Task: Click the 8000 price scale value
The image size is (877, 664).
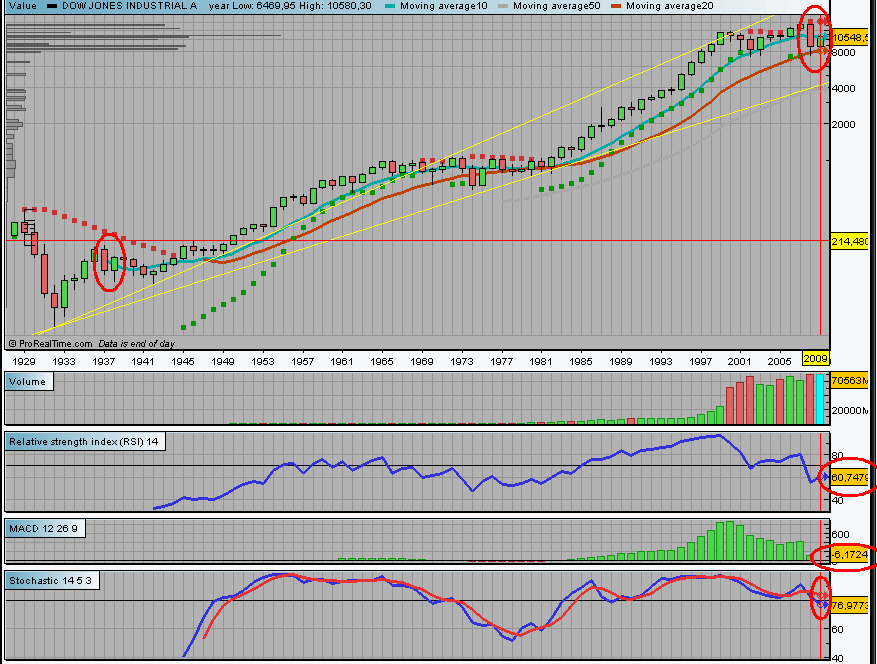Action: pyautogui.click(x=843, y=53)
